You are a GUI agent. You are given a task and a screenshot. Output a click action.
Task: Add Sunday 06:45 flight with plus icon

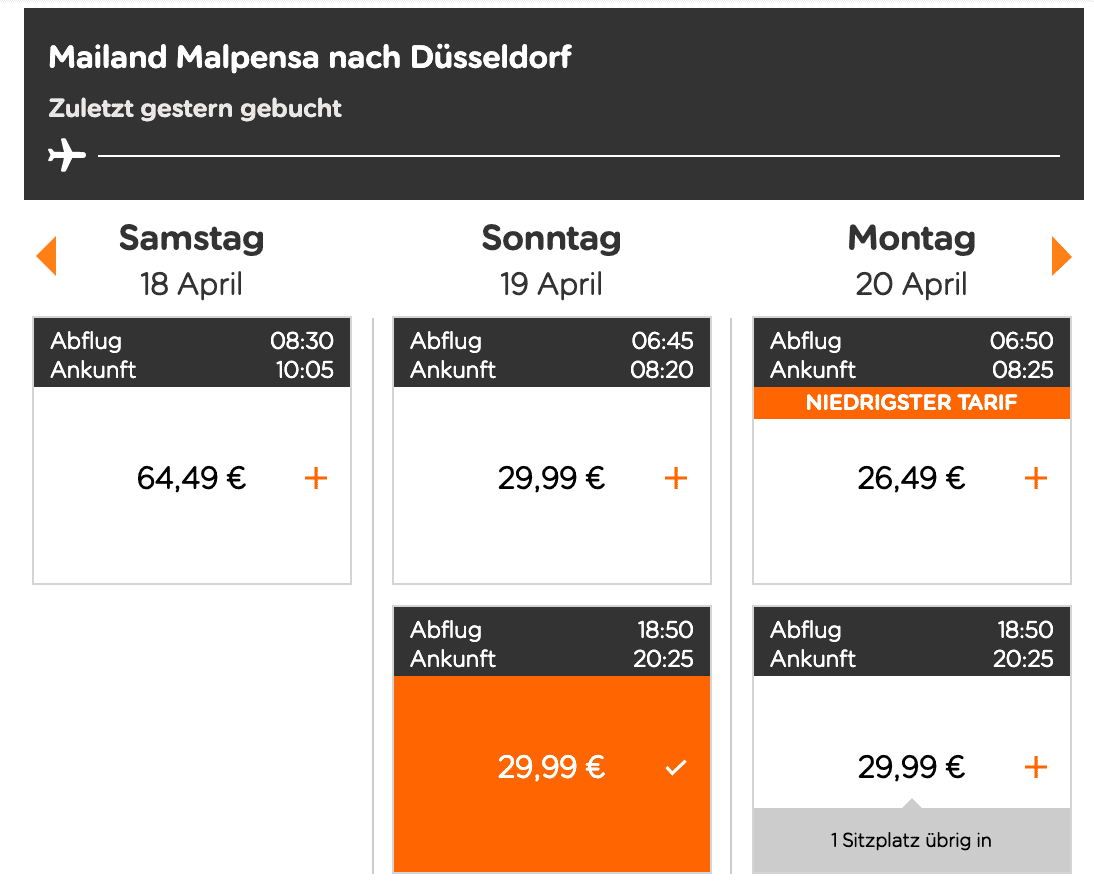tap(676, 479)
